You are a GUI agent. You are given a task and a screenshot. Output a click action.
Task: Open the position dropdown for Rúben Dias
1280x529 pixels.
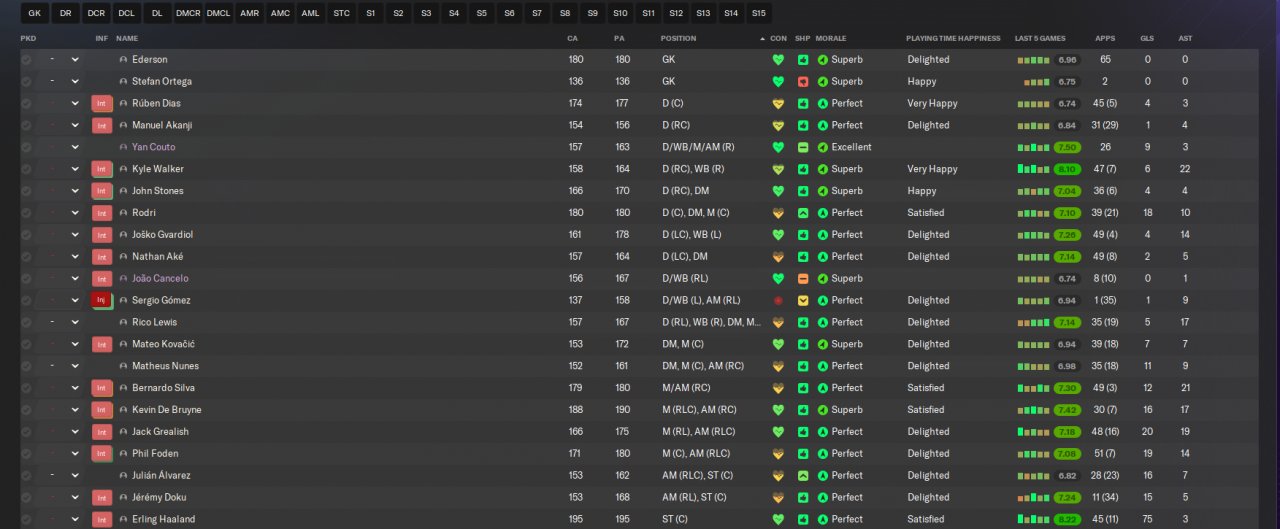(x=74, y=103)
